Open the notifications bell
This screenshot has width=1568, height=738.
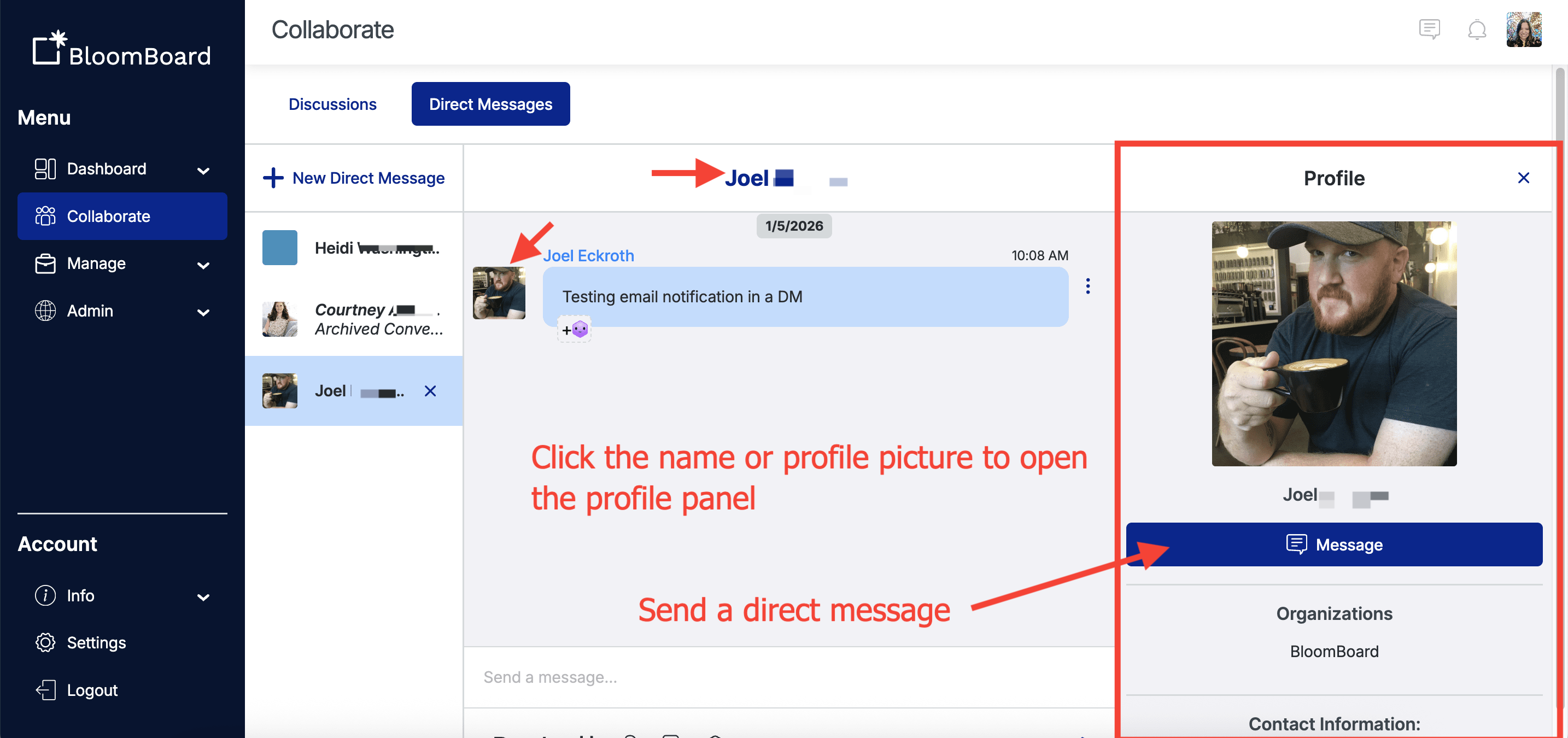tap(1477, 29)
